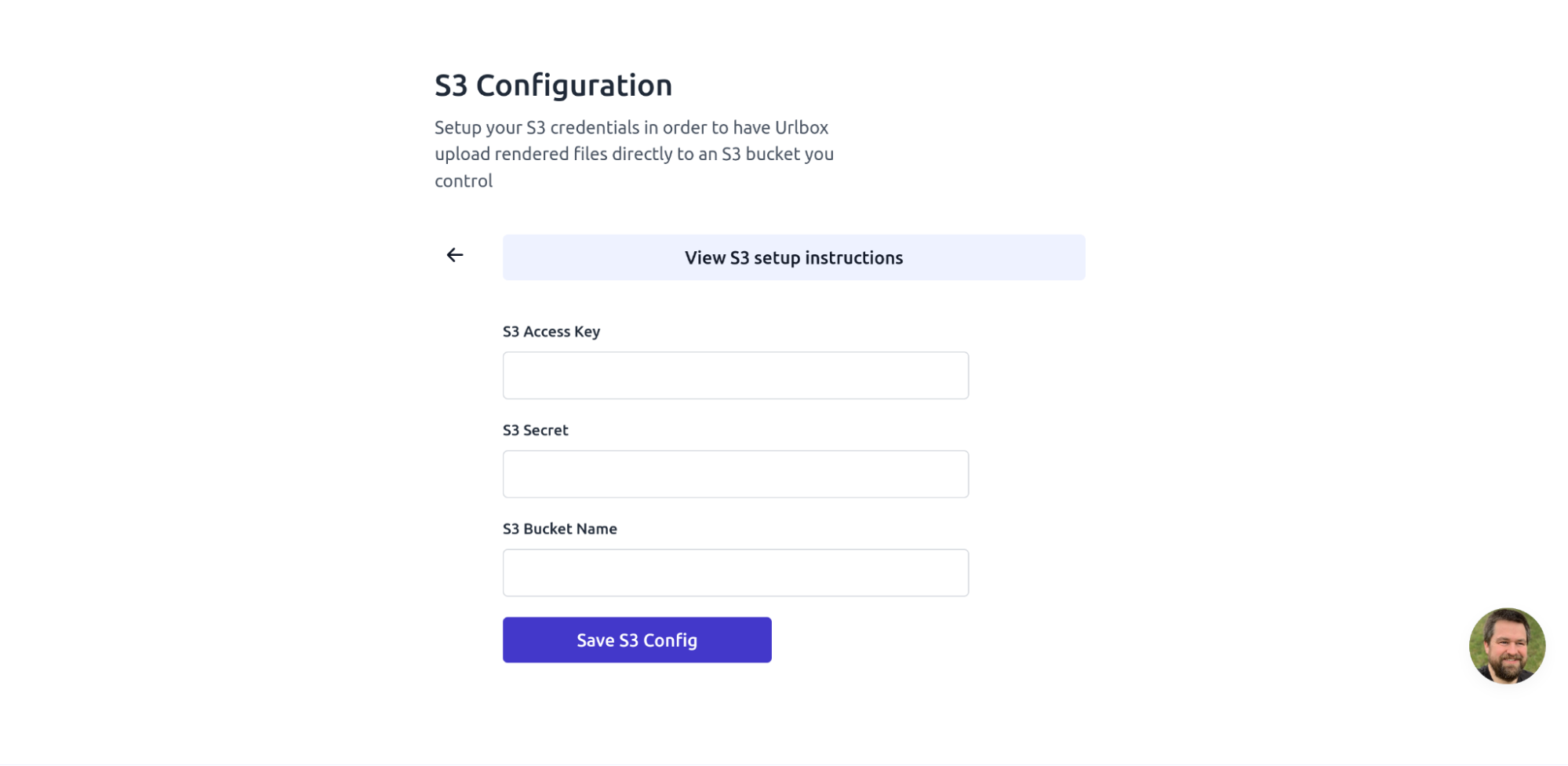Place cursor in the first text box

click(735, 375)
